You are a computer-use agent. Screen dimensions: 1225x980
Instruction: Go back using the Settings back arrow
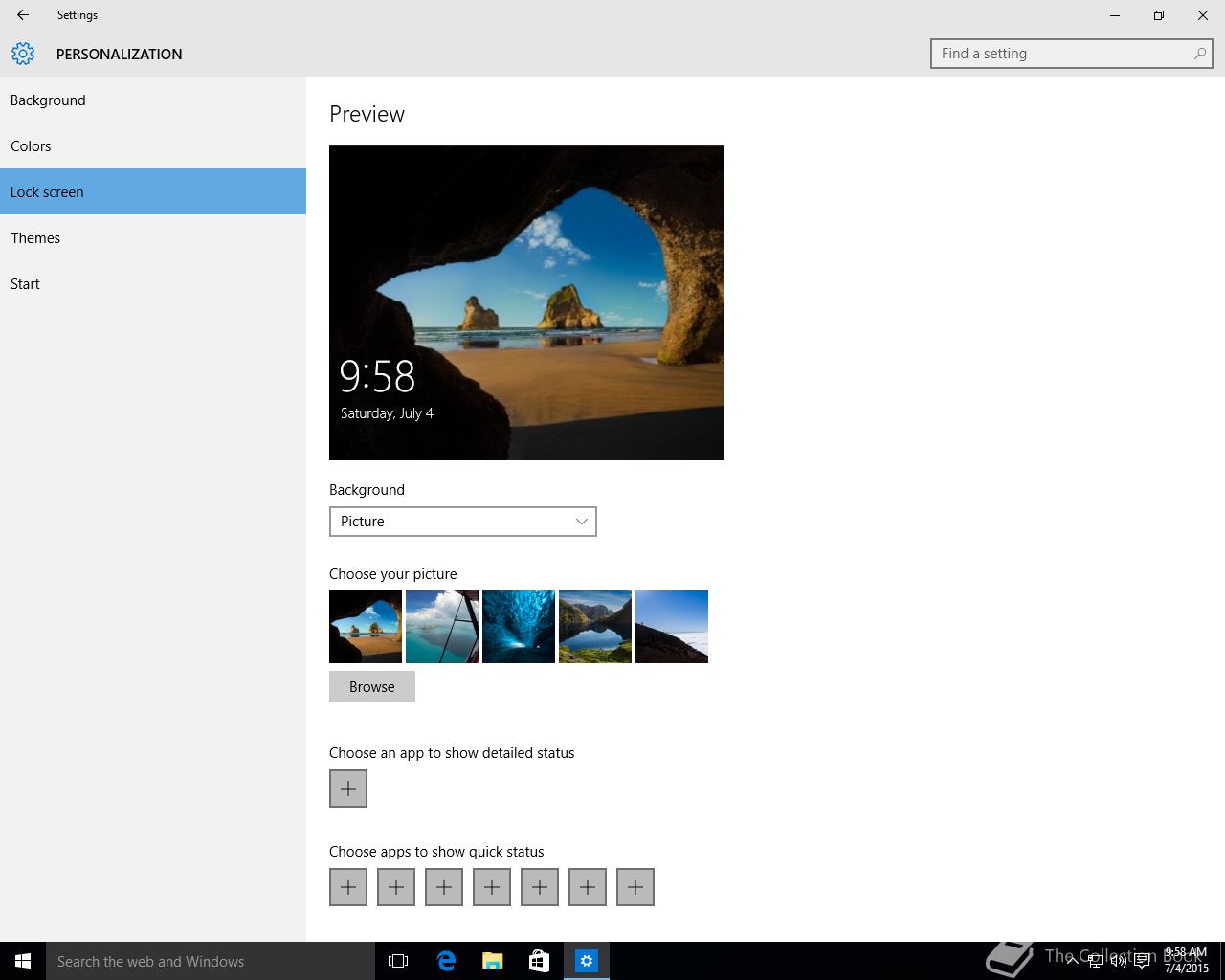click(x=23, y=15)
